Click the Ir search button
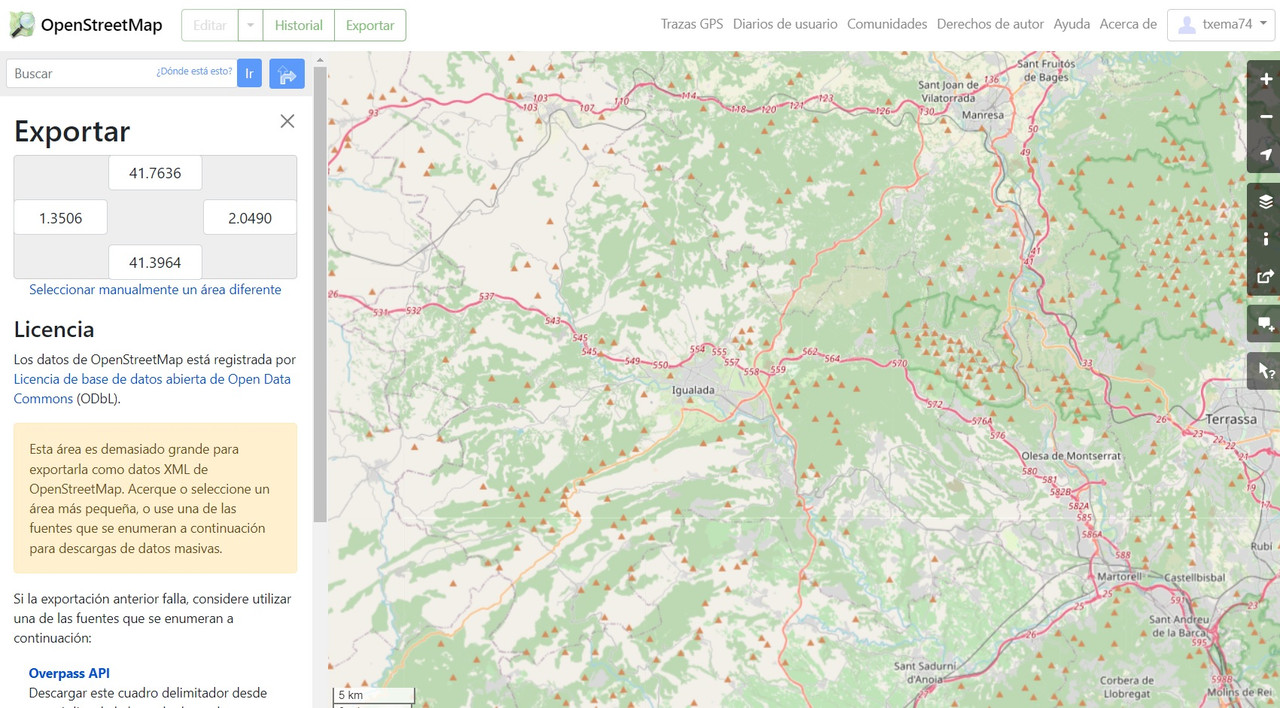The height and width of the screenshot is (708, 1280). coord(249,73)
